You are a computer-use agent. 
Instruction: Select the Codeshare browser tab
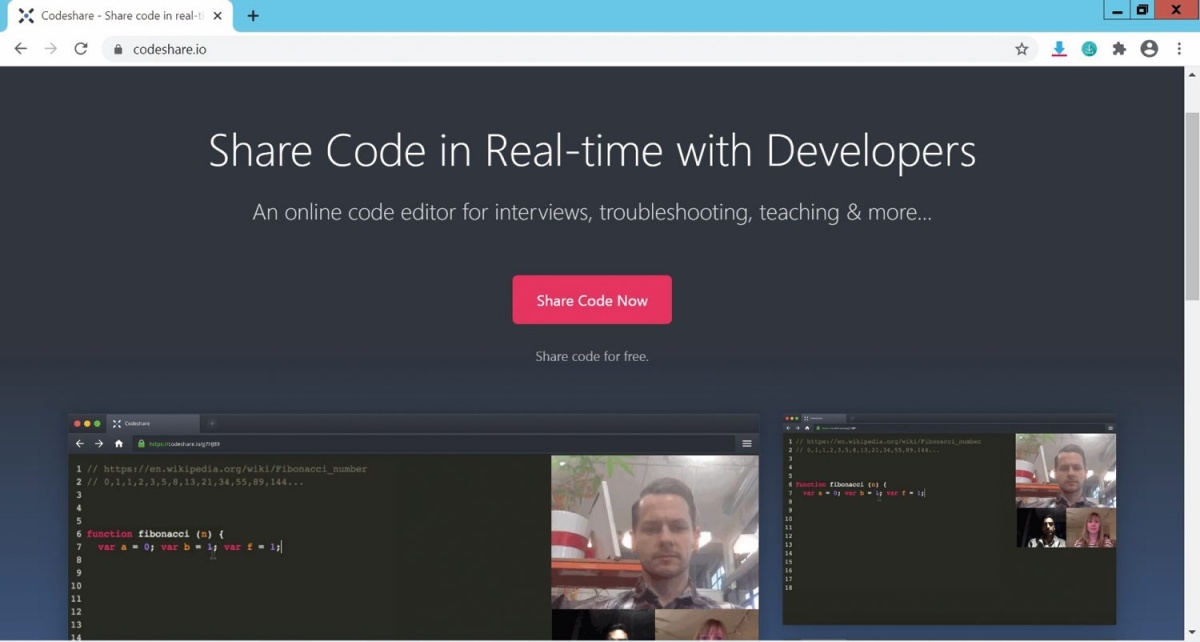[x=120, y=16]
